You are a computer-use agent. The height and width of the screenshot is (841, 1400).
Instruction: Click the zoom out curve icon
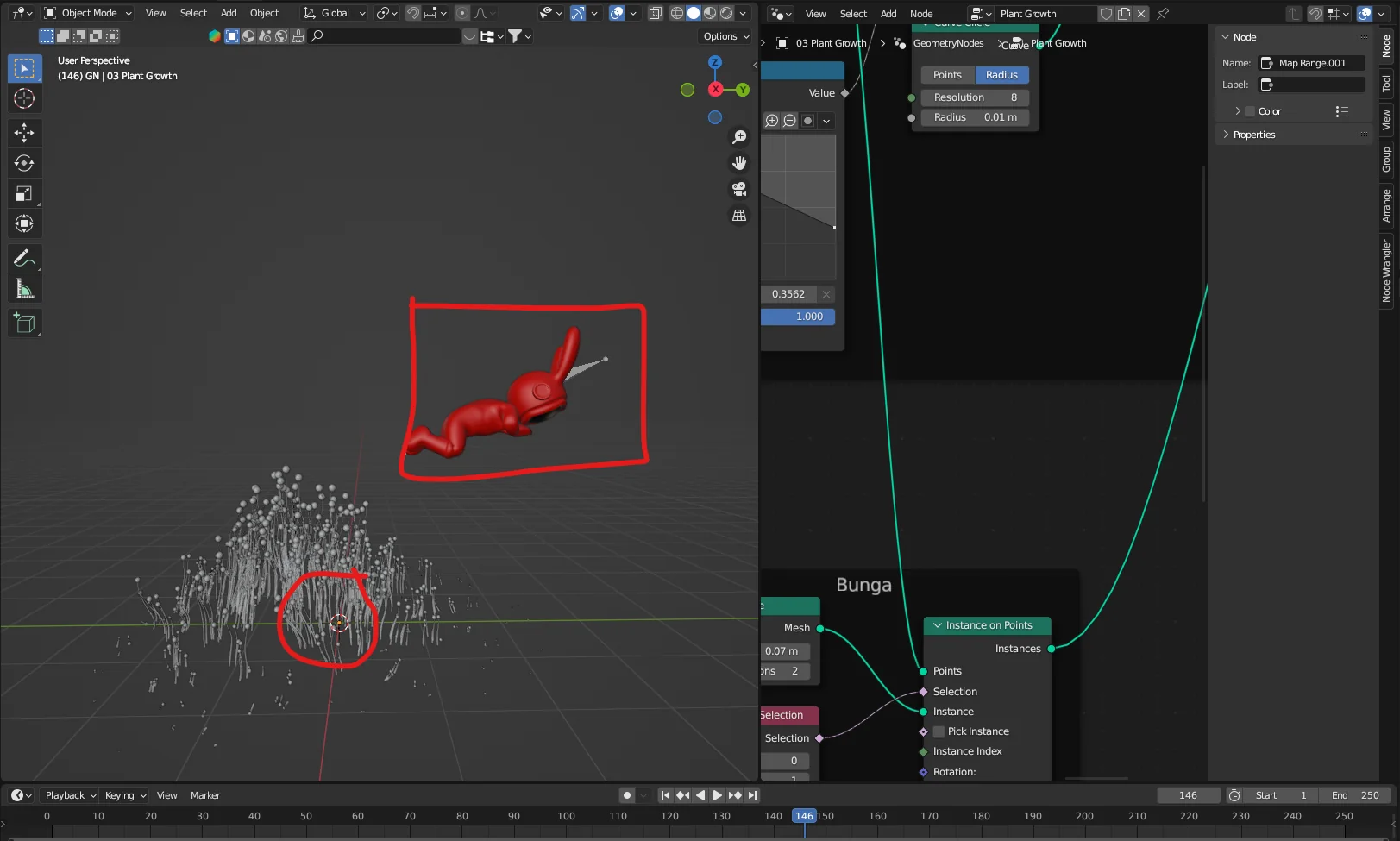789,121
